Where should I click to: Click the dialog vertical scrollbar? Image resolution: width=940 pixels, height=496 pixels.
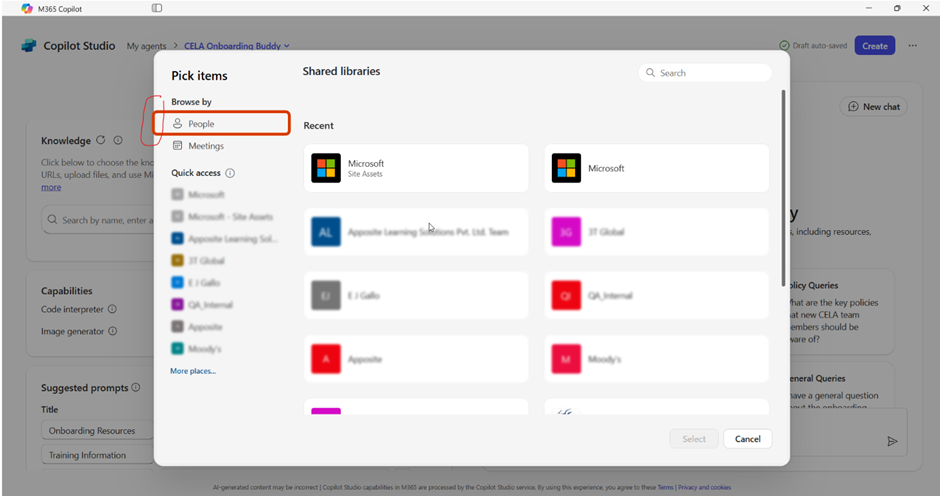[783, 188]
